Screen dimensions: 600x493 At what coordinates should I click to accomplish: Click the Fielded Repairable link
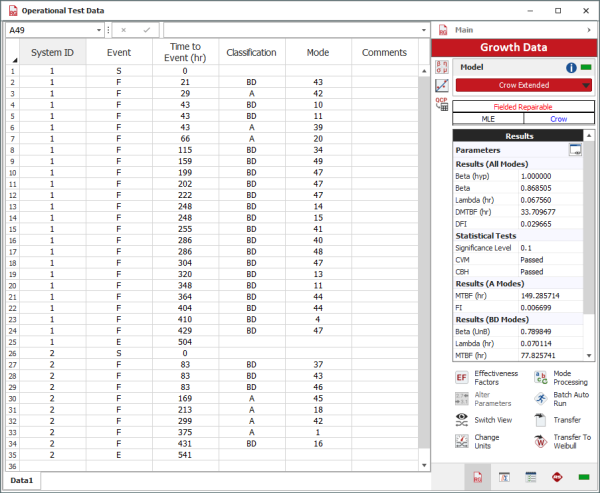click(x=523, y=107)
